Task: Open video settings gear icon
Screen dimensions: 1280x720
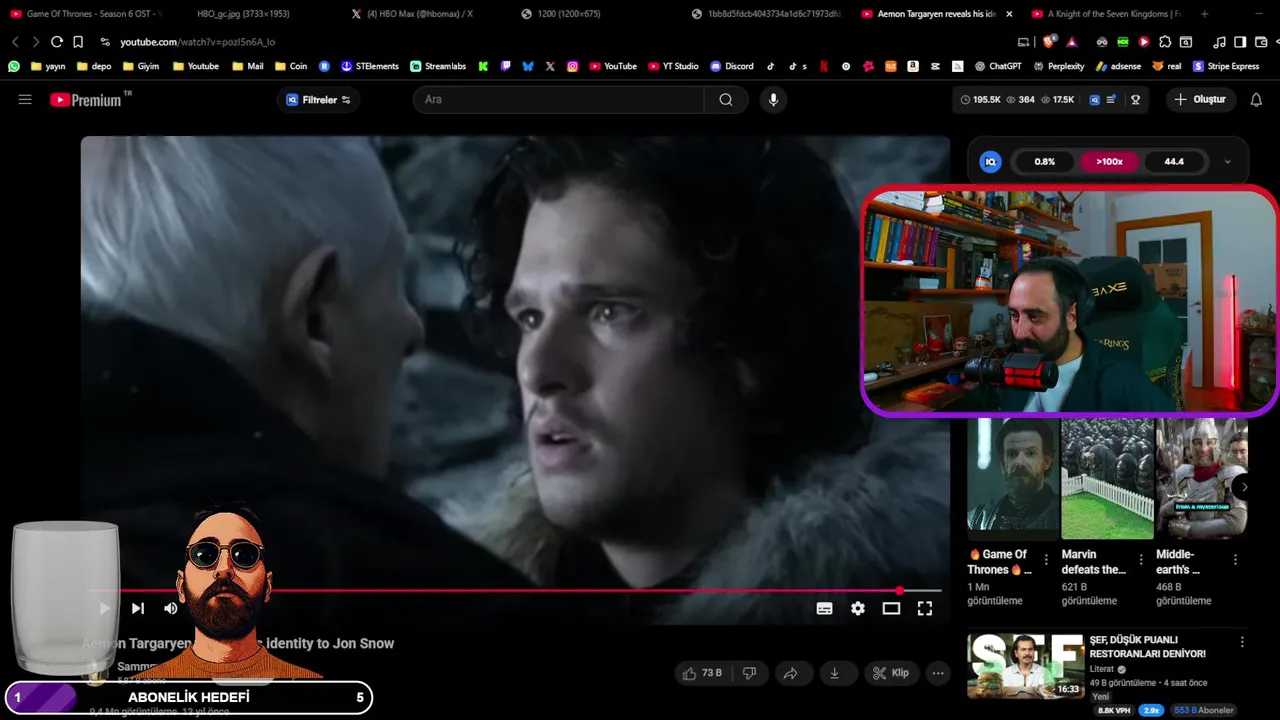Action: (858, 608)
